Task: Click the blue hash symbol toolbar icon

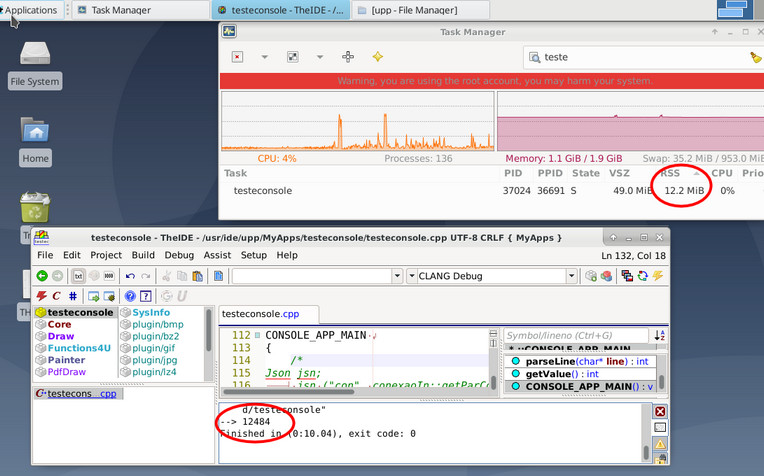Action: (73, 296)
